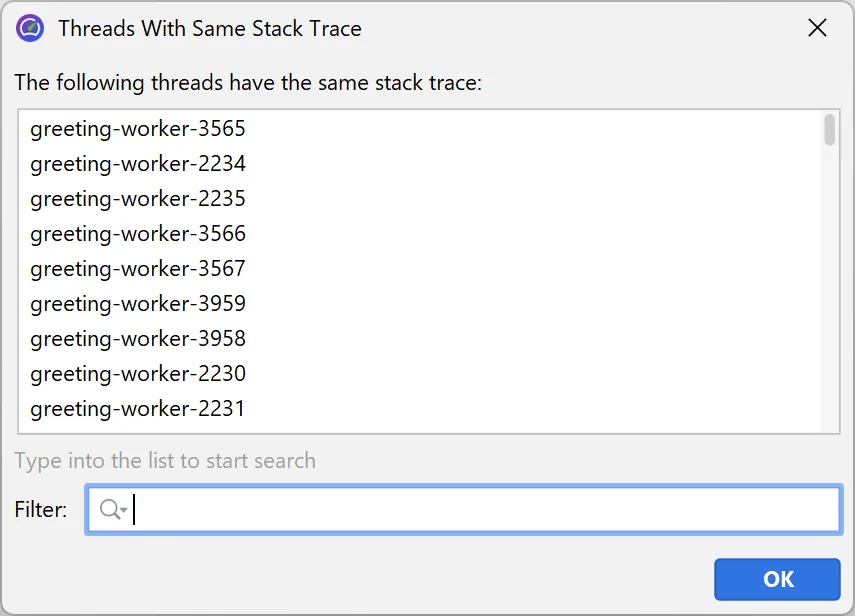
Task: Click the 'Type into the list' hint text
Action: pos(165,461)
